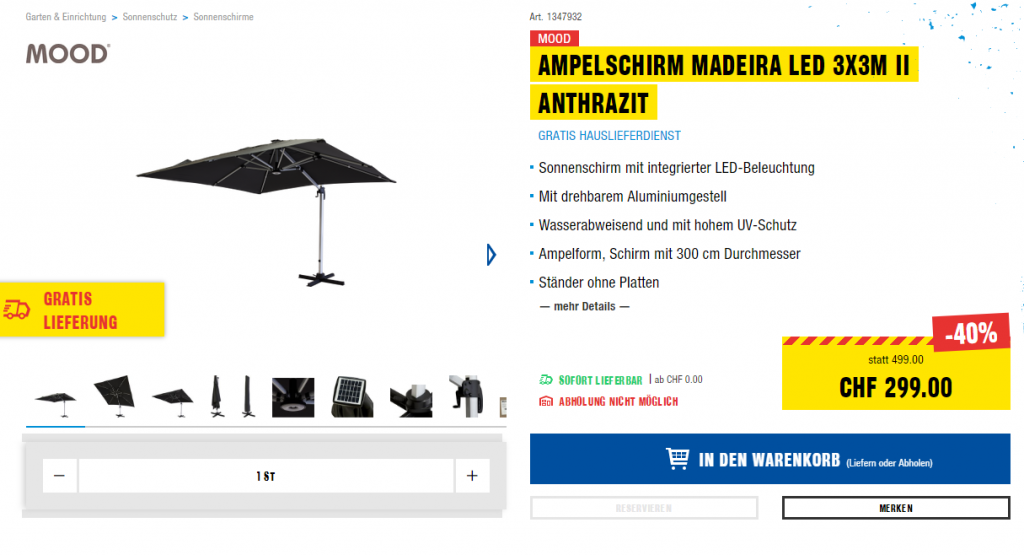Click the green Sofort lieferbar delivery icon
The width and height of the screenshot is (1024, 555).
(545, 379)
